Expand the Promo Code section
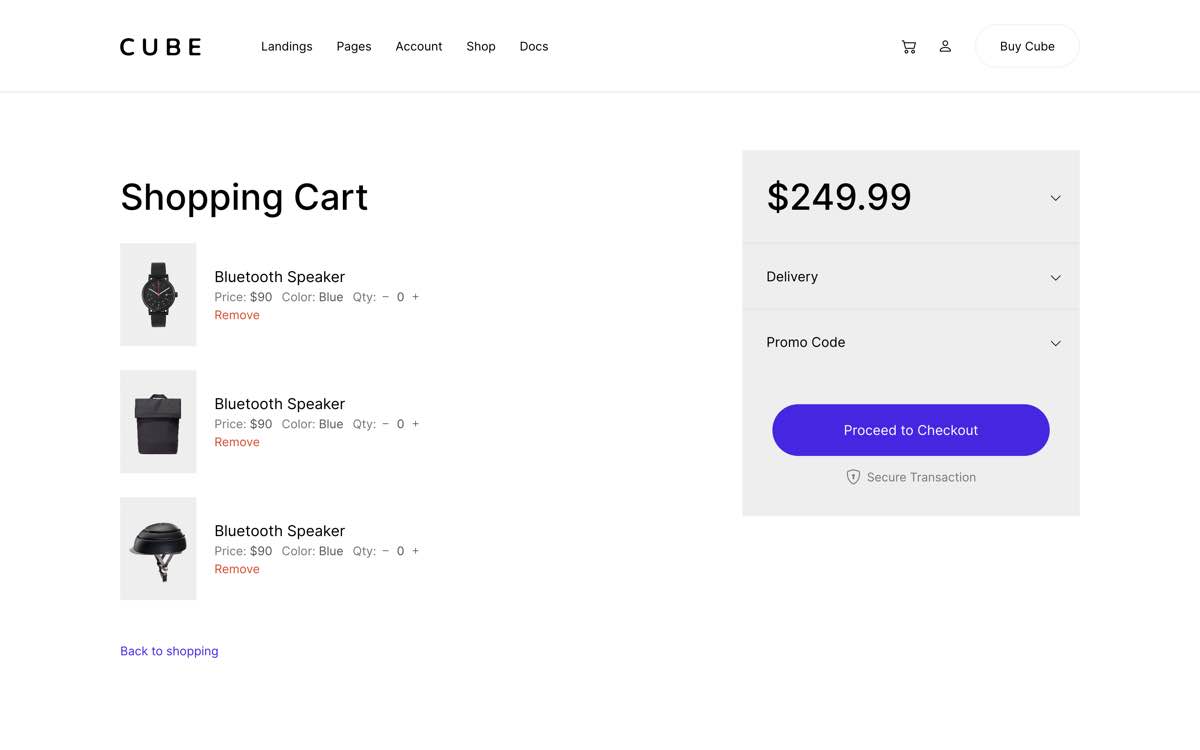Viewport: 1200px width, 750px height. [1055, 343]
